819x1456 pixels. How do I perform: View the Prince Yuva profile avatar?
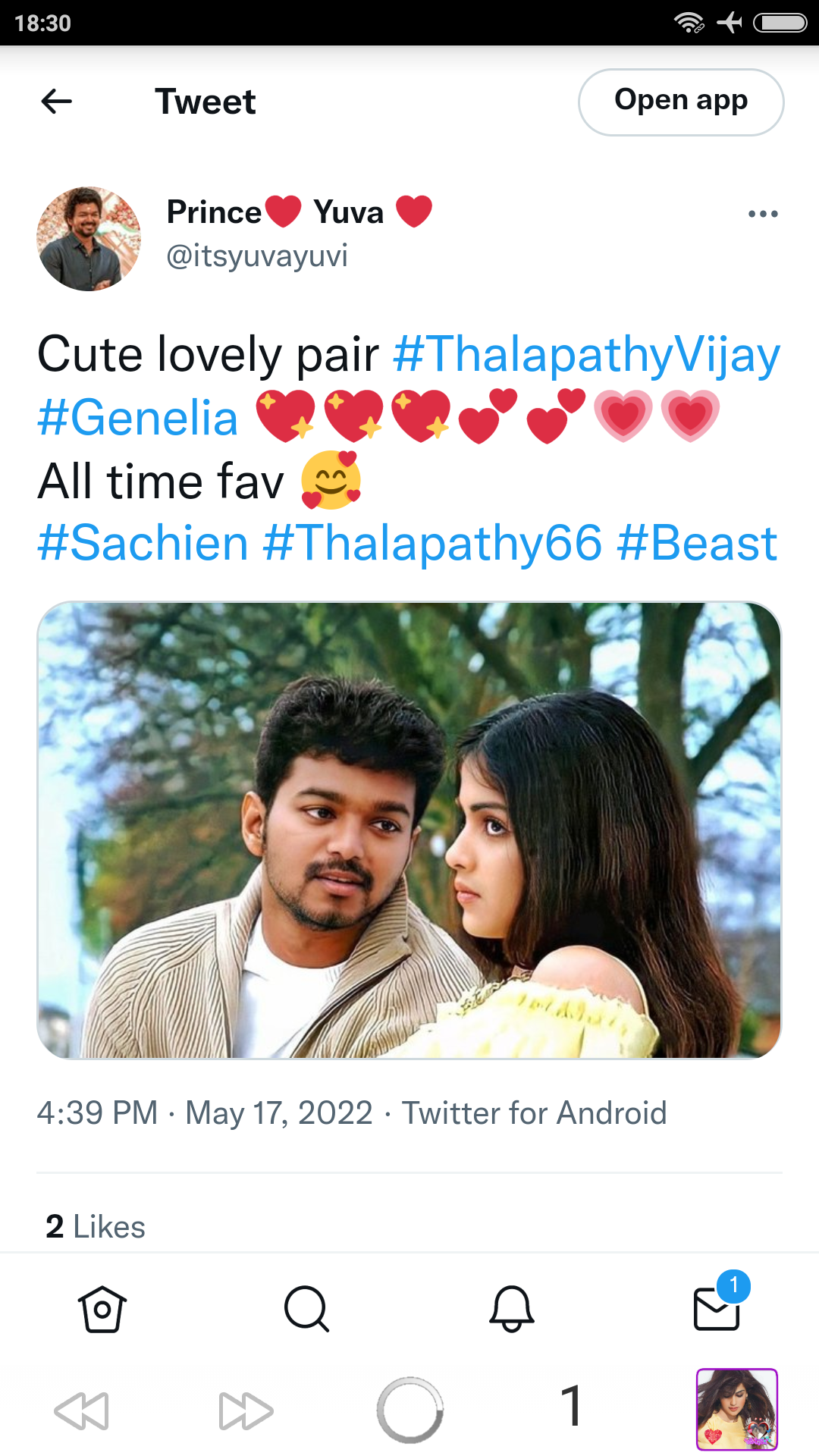(89, 239)
